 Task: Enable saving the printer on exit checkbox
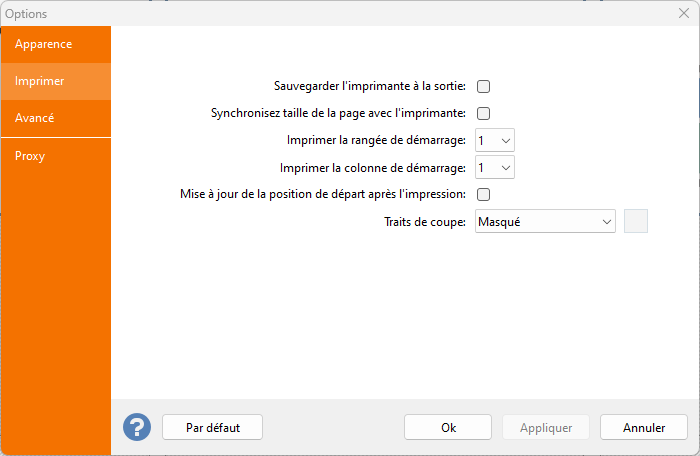click(x=483, y=87)
